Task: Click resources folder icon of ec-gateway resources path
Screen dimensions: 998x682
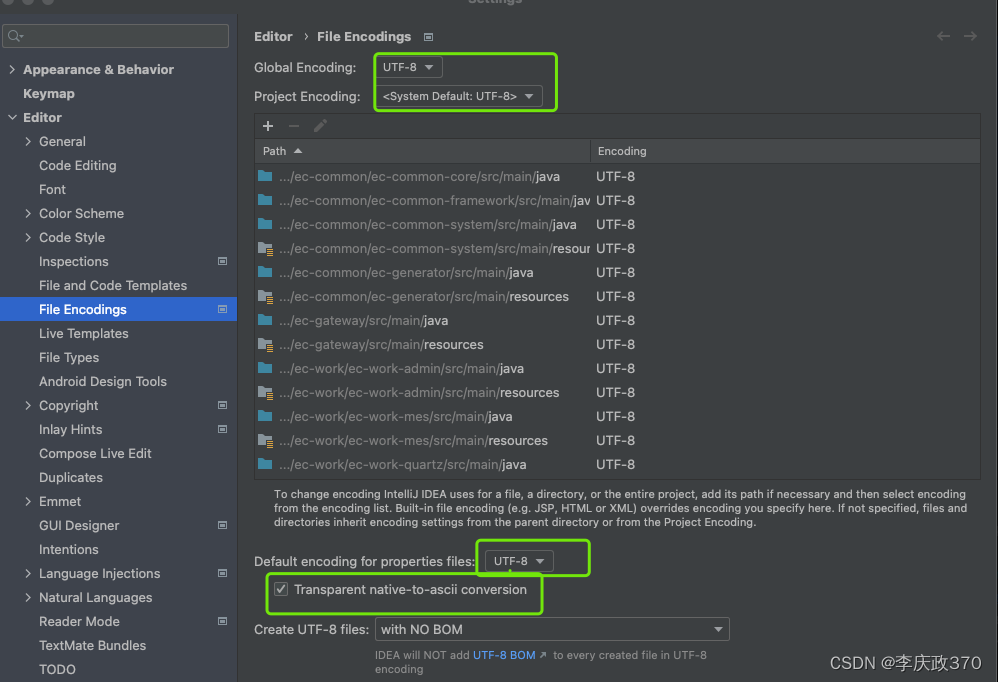Action: point(265,345)
